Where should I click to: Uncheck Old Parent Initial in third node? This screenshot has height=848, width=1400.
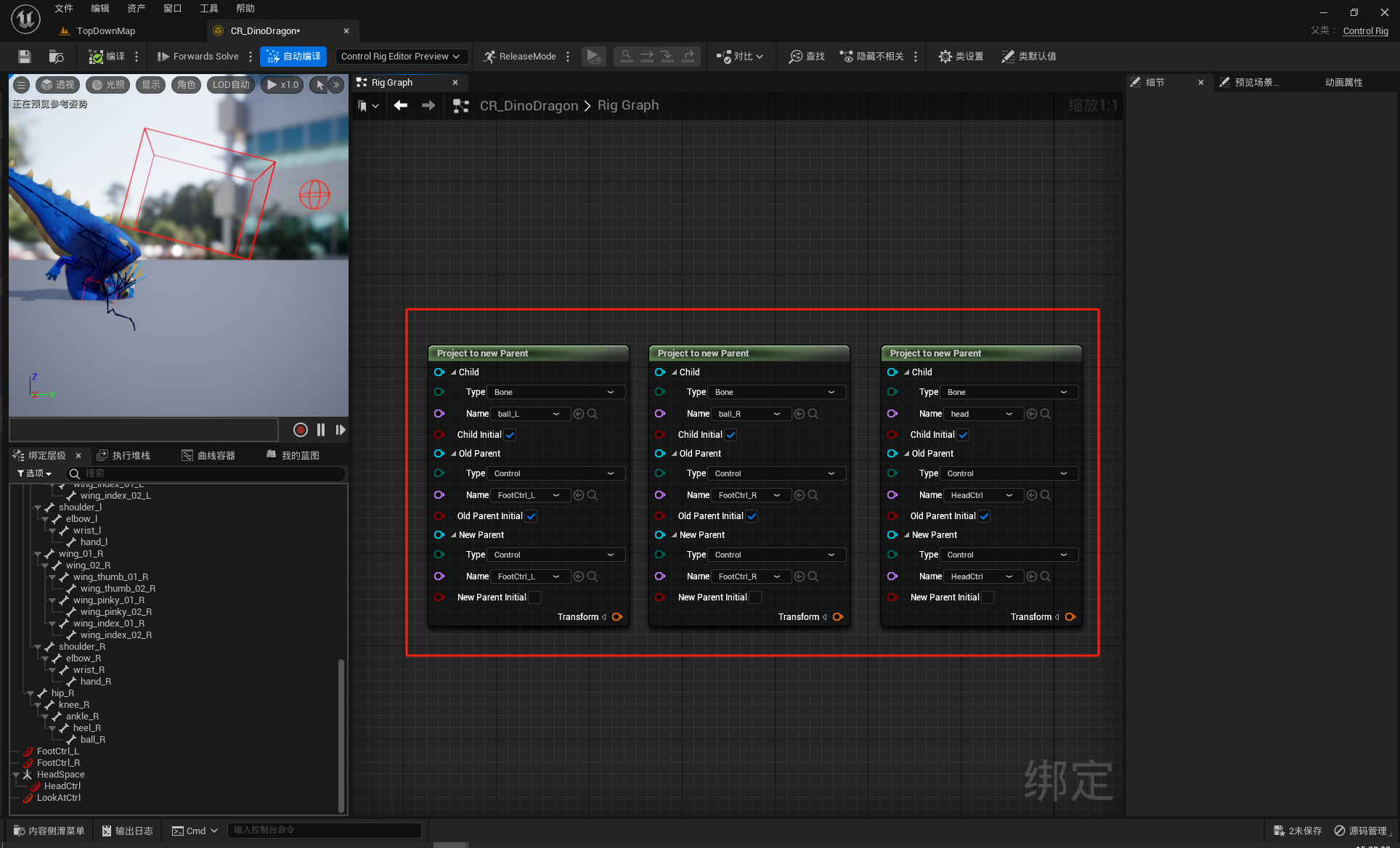(984, 516)
